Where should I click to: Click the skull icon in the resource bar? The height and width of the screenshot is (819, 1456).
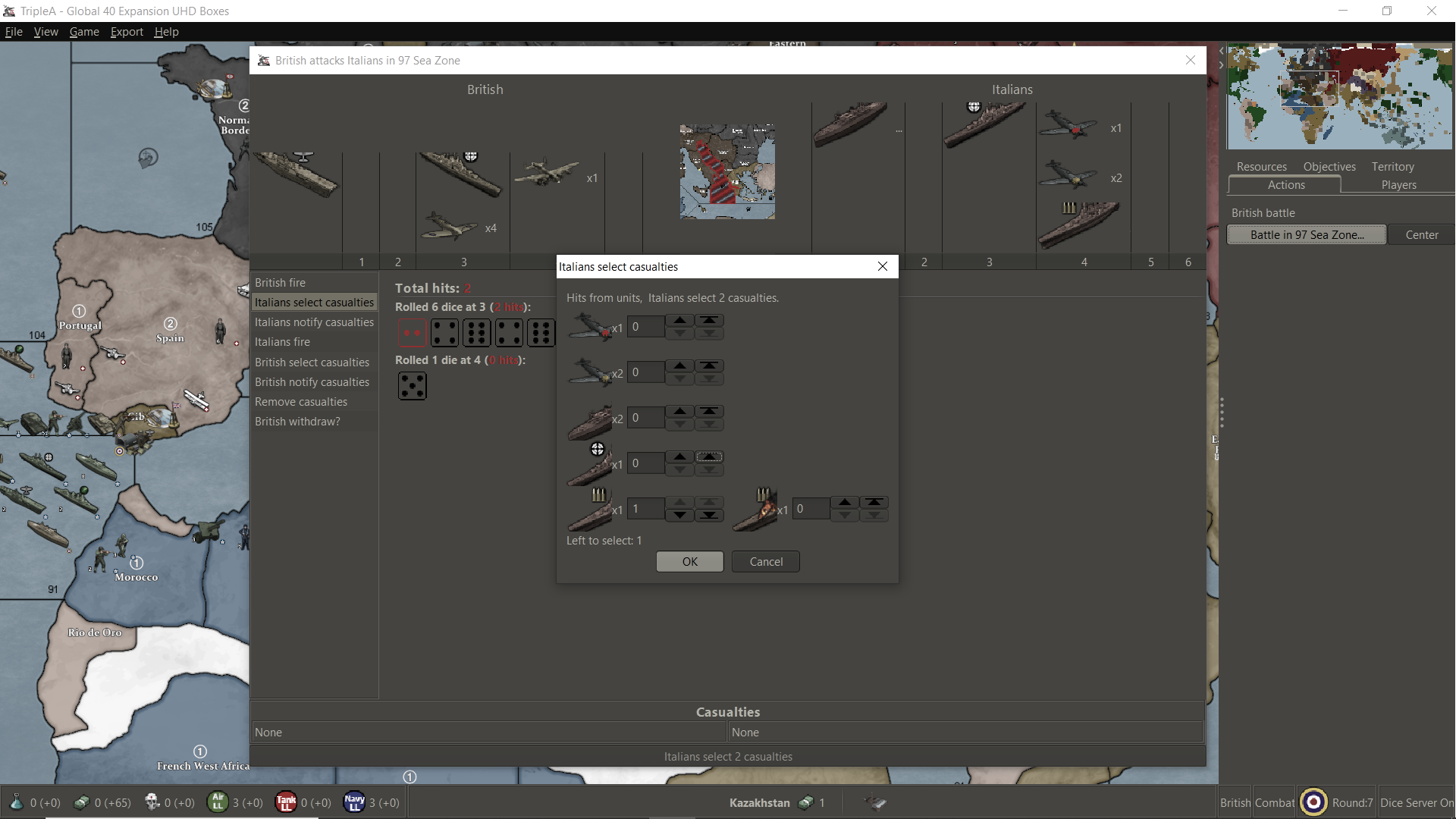point(152,802)
